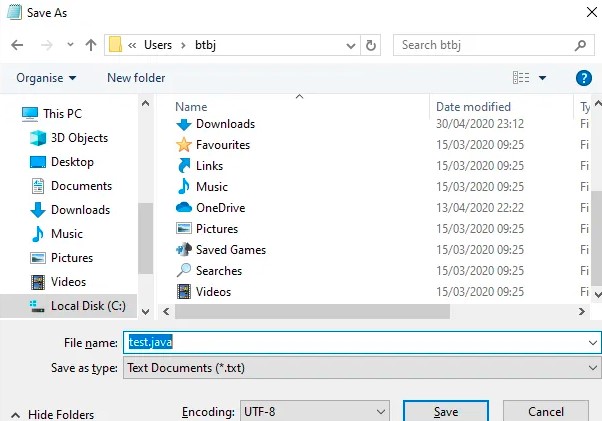Click the horizontal scrollbar thumb

(x=312, y=311)
